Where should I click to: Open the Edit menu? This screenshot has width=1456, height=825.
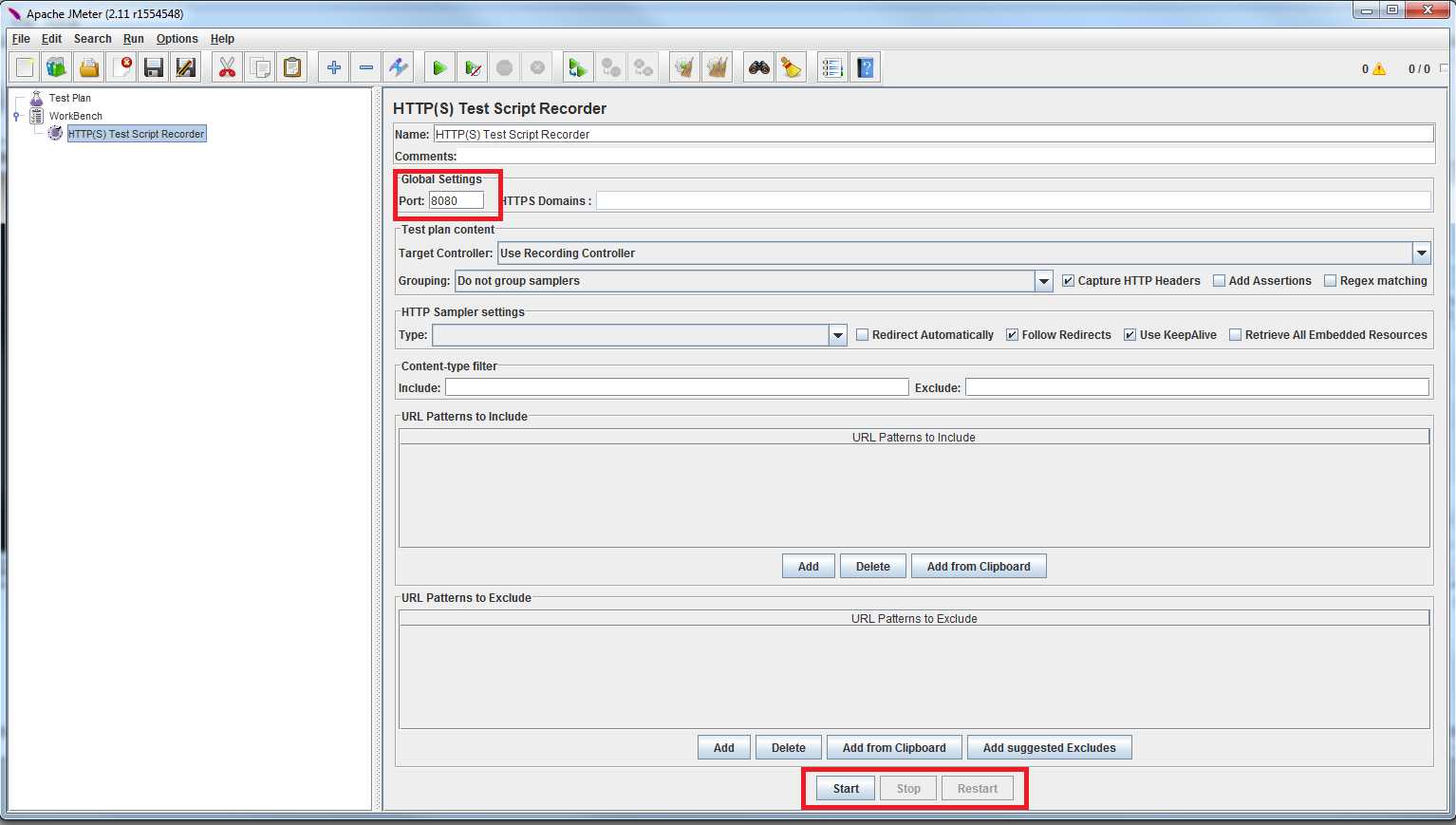(52, 39)
